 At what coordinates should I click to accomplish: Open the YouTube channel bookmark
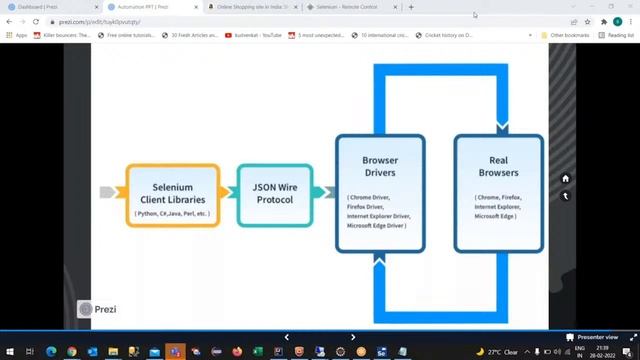point(253,36)
